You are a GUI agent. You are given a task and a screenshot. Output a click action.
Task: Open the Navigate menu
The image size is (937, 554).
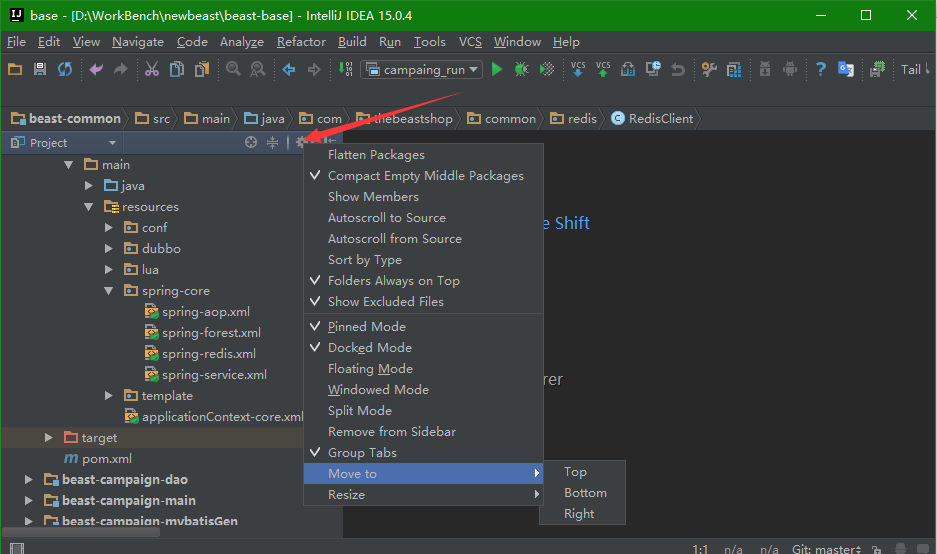(138, 42)
